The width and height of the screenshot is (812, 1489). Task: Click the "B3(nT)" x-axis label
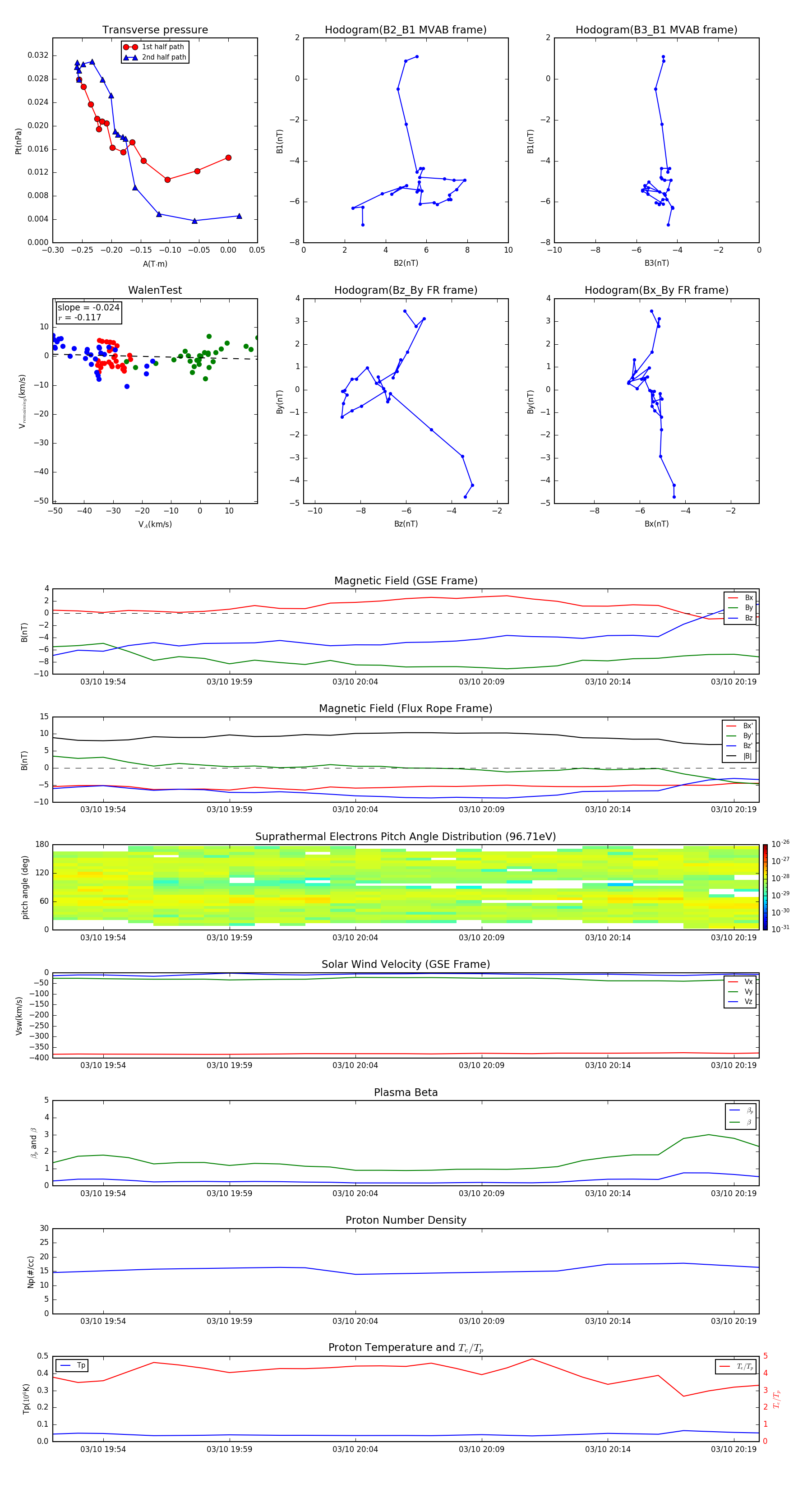point(656,263)
